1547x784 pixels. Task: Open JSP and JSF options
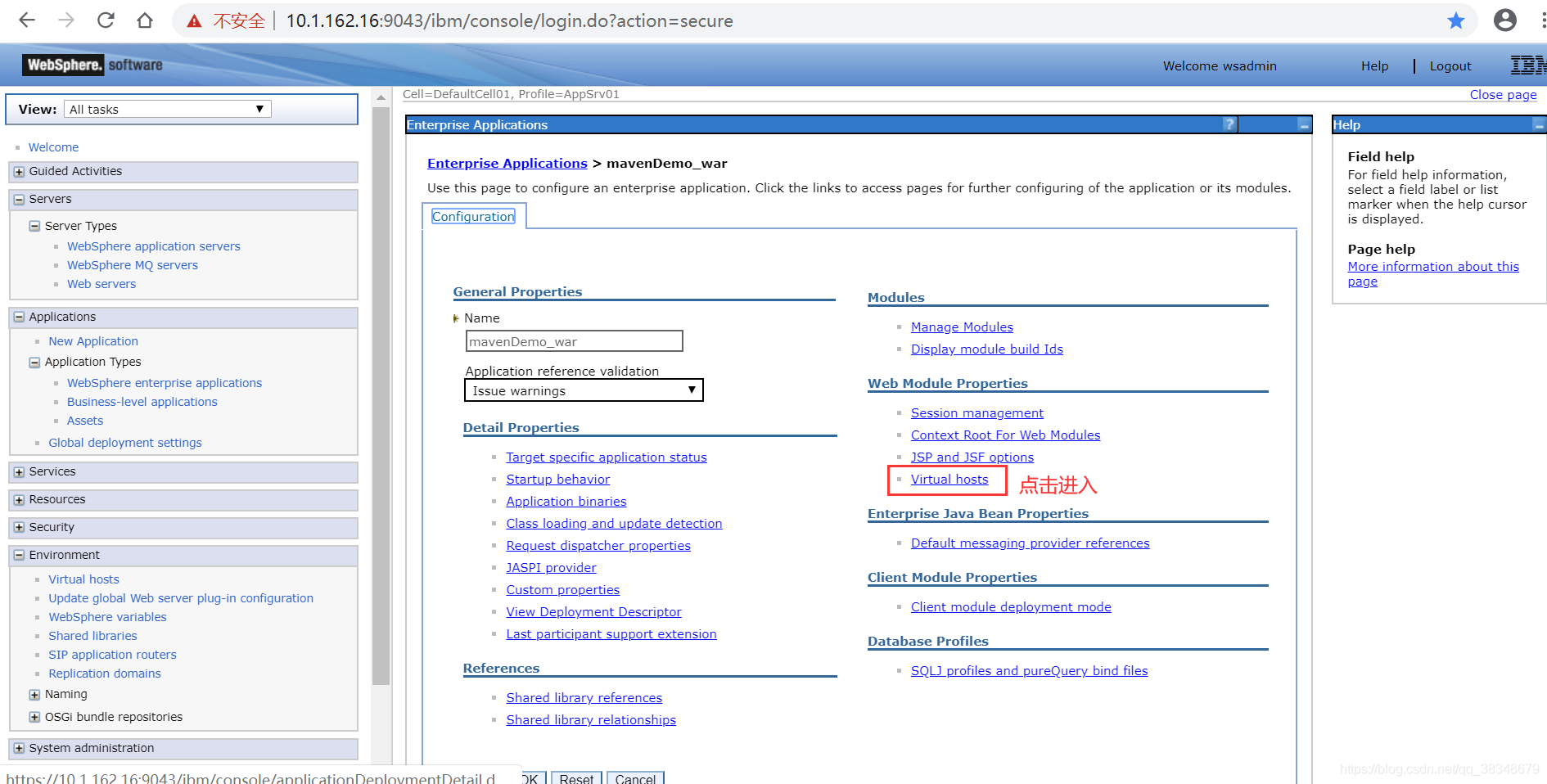point(972,457)
